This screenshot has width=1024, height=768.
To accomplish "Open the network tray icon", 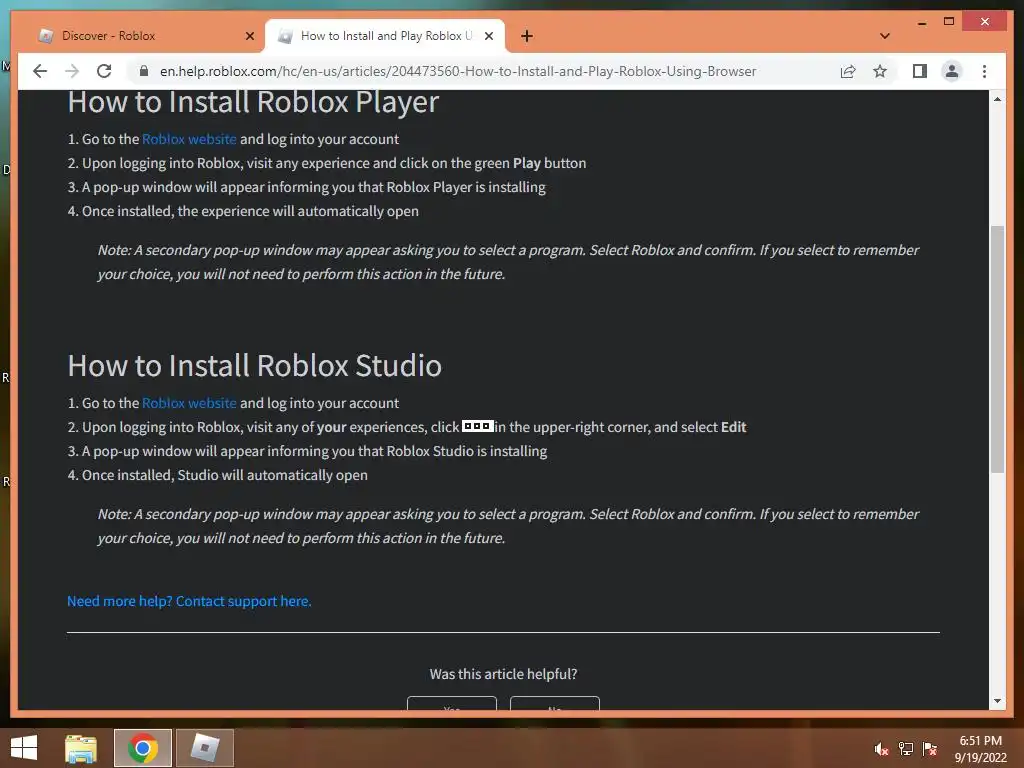I will coord(906,749).
